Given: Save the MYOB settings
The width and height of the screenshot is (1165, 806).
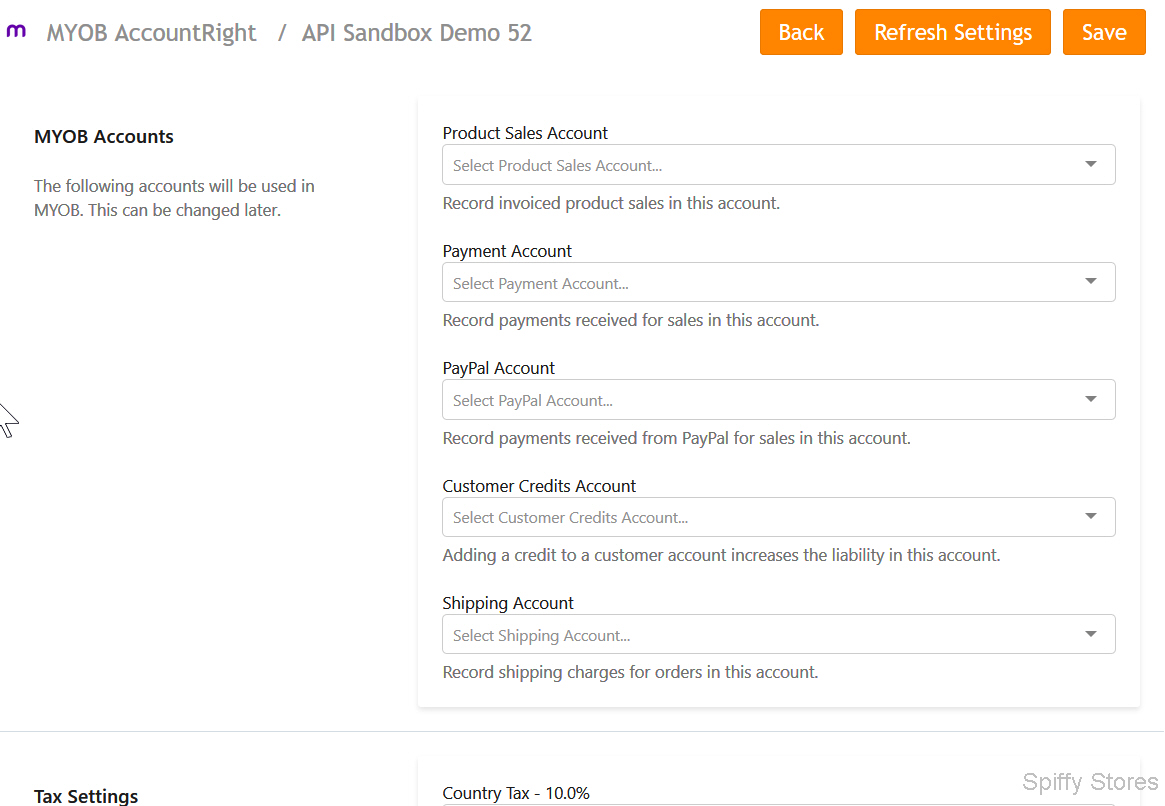Looking at the screenshot, I should (x=1104, y=32).
